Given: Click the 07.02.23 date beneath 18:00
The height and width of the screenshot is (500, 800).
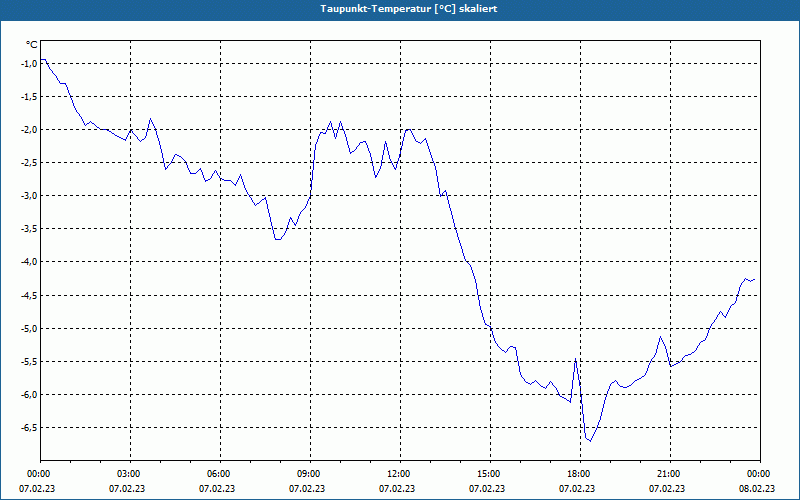Looking at the screenshot, I should point(577,489).
